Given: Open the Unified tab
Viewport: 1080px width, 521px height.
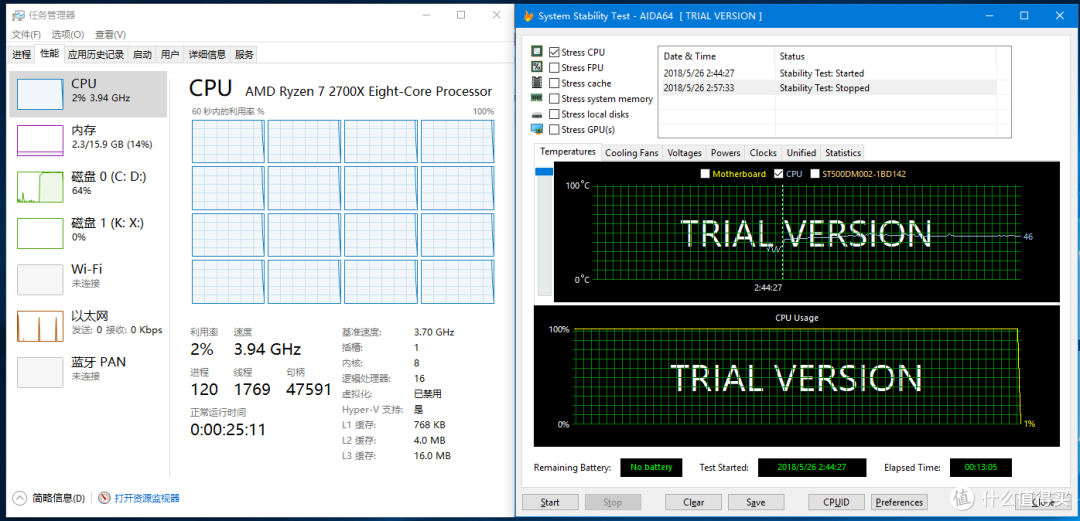Looking at the screenshot, I should click(x=801, y=153).
